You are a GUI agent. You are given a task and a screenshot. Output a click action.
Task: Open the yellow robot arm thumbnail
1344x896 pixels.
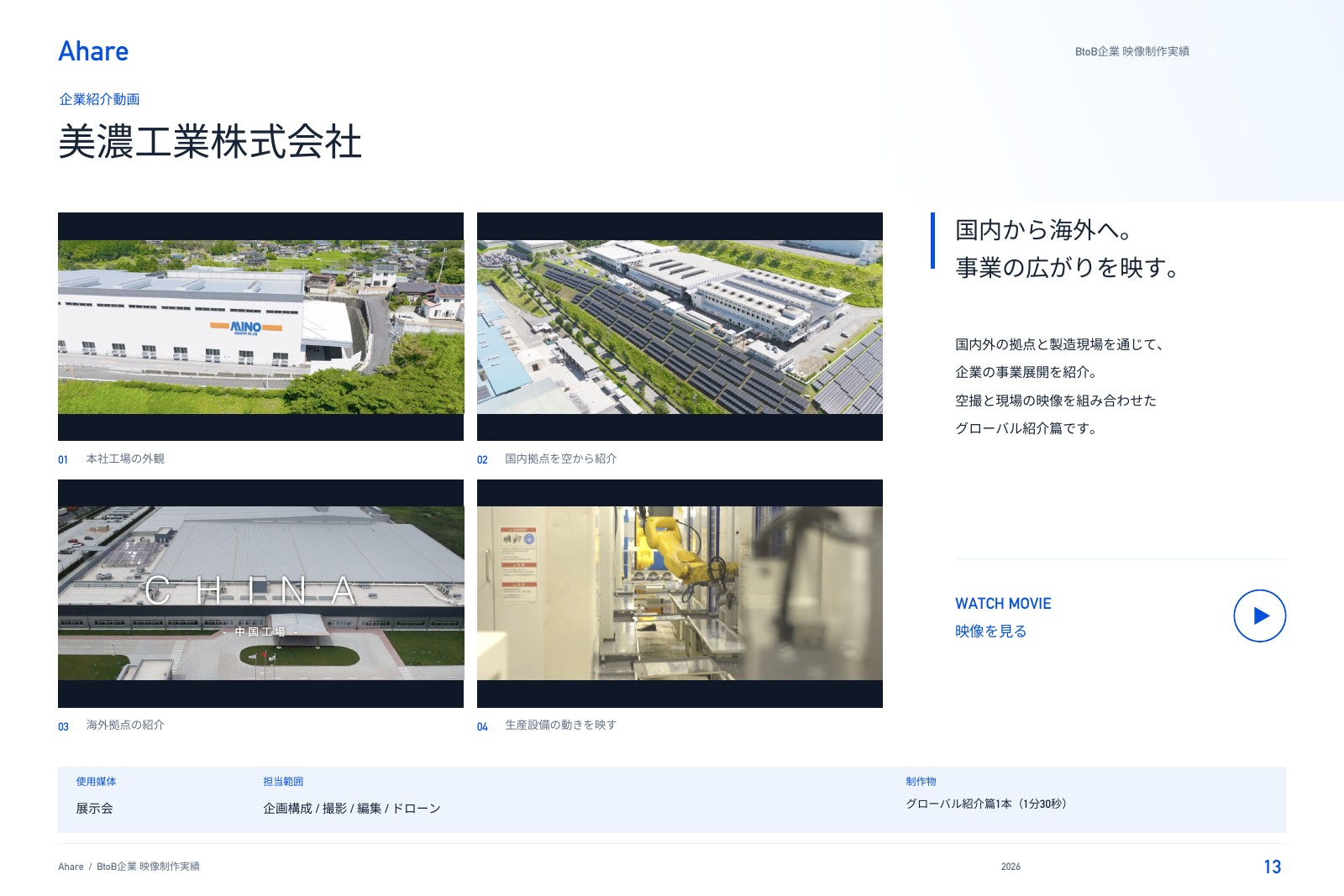pyautogui.click(x=680, y=594)
